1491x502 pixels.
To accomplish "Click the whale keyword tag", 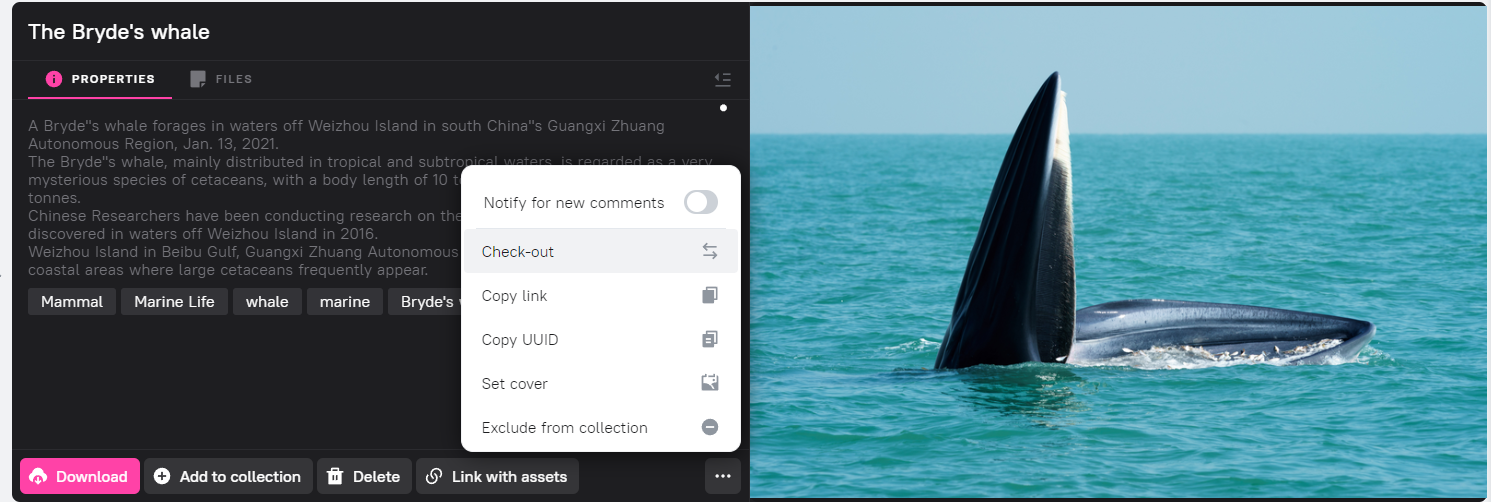I will click(x=267, y=302).
